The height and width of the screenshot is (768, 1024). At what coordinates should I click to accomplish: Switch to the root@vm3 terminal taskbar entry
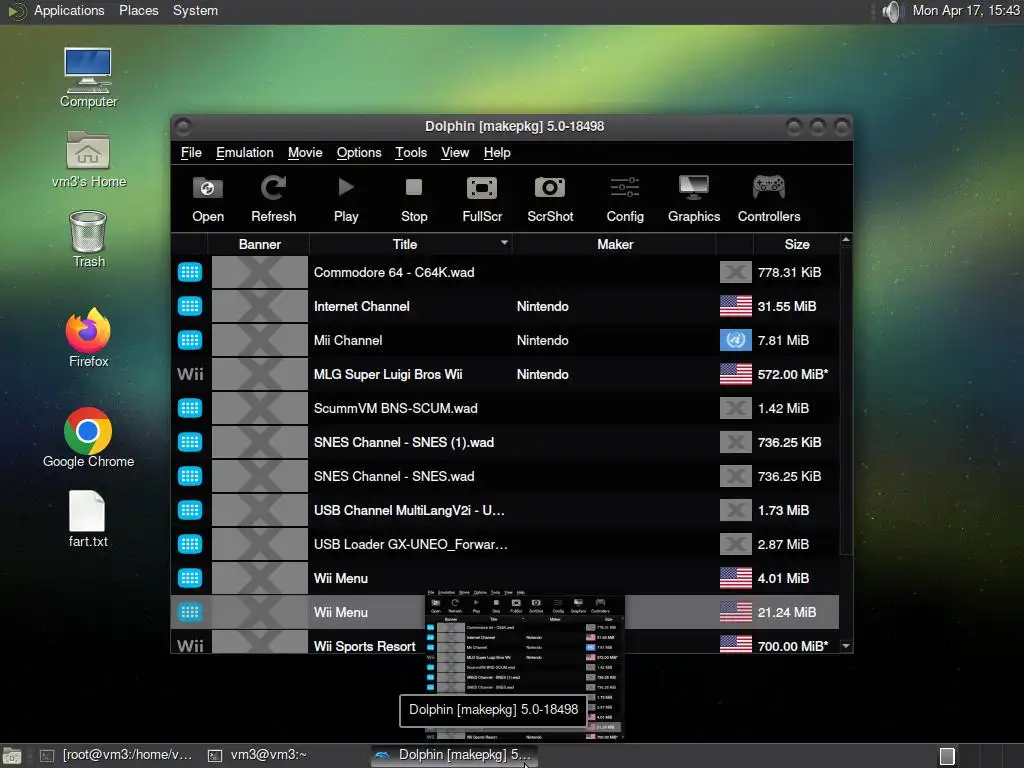pos(116,755)
